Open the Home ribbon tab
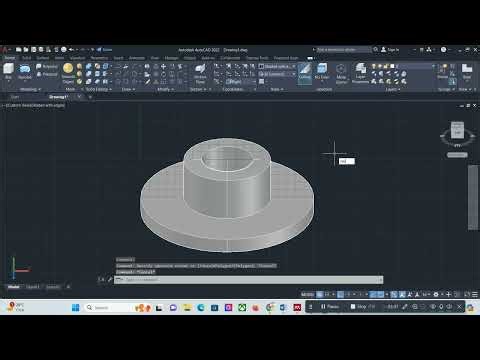Viewport: 480px width, 360px height. click(x=10, y=58)
